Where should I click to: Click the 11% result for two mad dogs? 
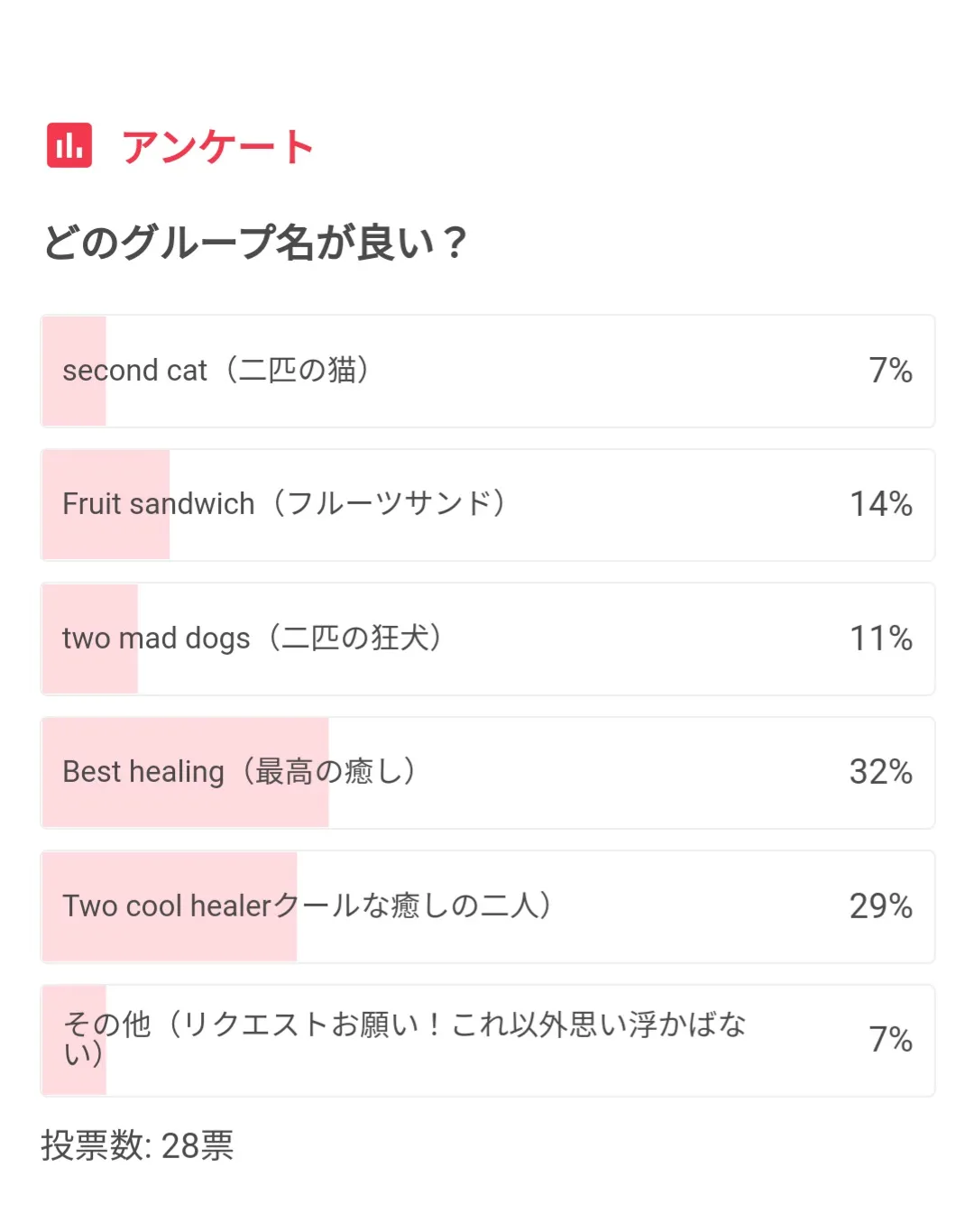881,639
